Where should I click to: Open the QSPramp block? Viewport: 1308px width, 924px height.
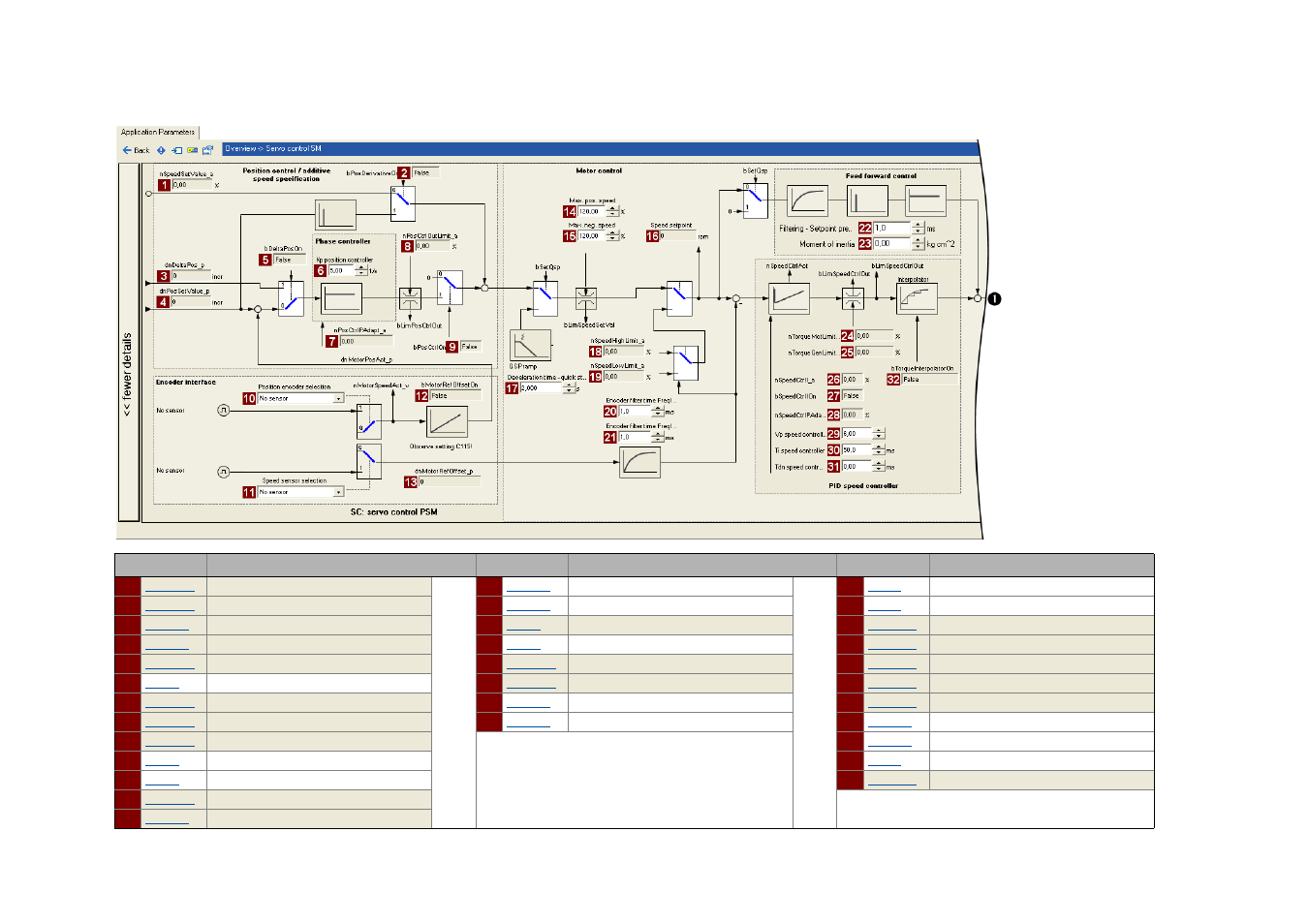[530, 346]
